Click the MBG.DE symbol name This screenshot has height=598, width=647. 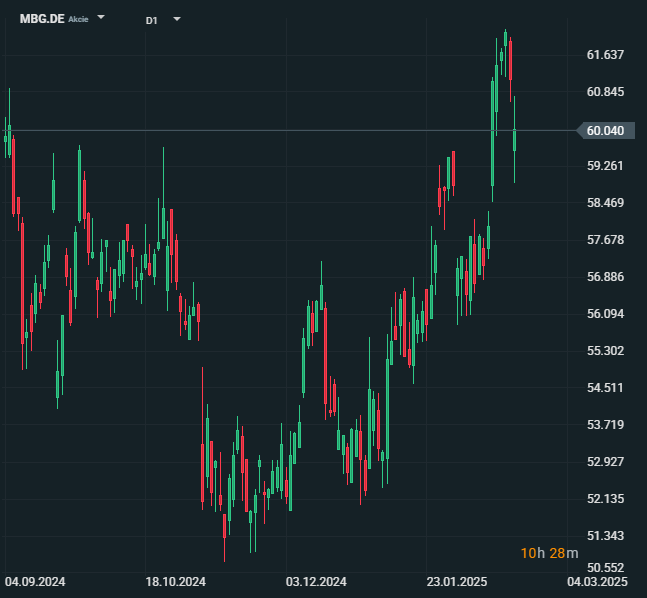[42, 19]
